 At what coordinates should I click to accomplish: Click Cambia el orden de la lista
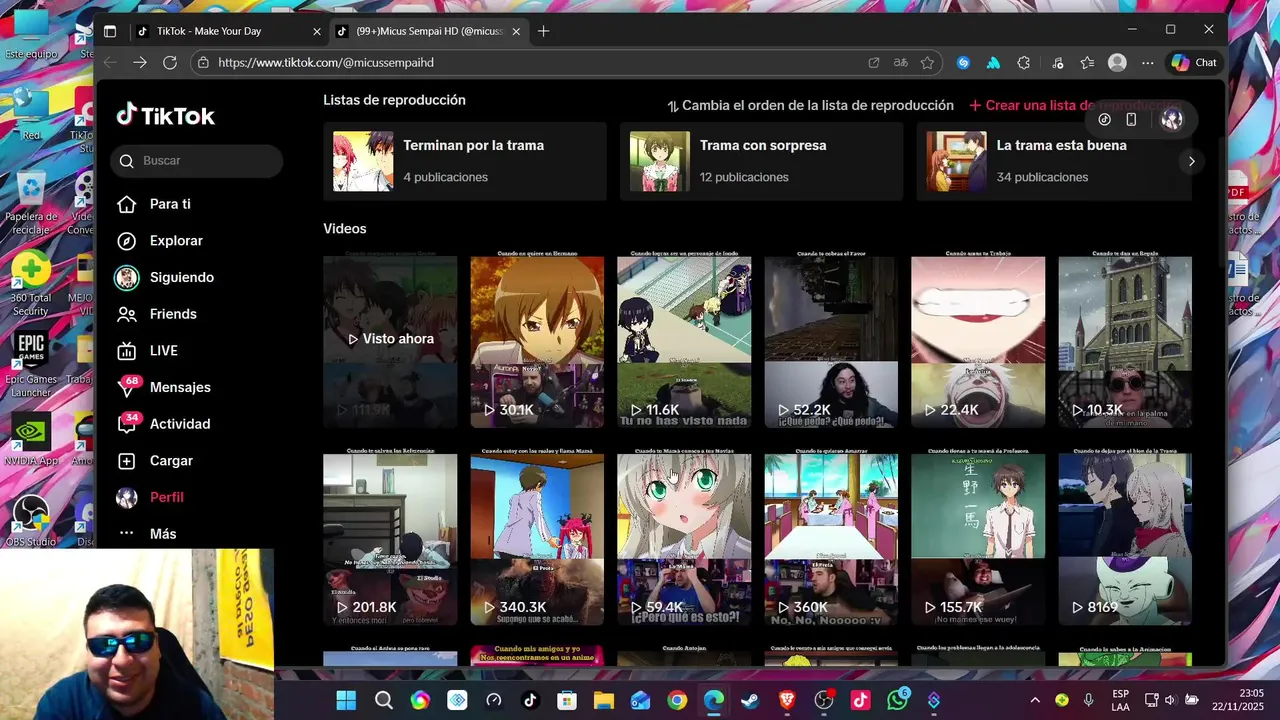tap(810, 105)
